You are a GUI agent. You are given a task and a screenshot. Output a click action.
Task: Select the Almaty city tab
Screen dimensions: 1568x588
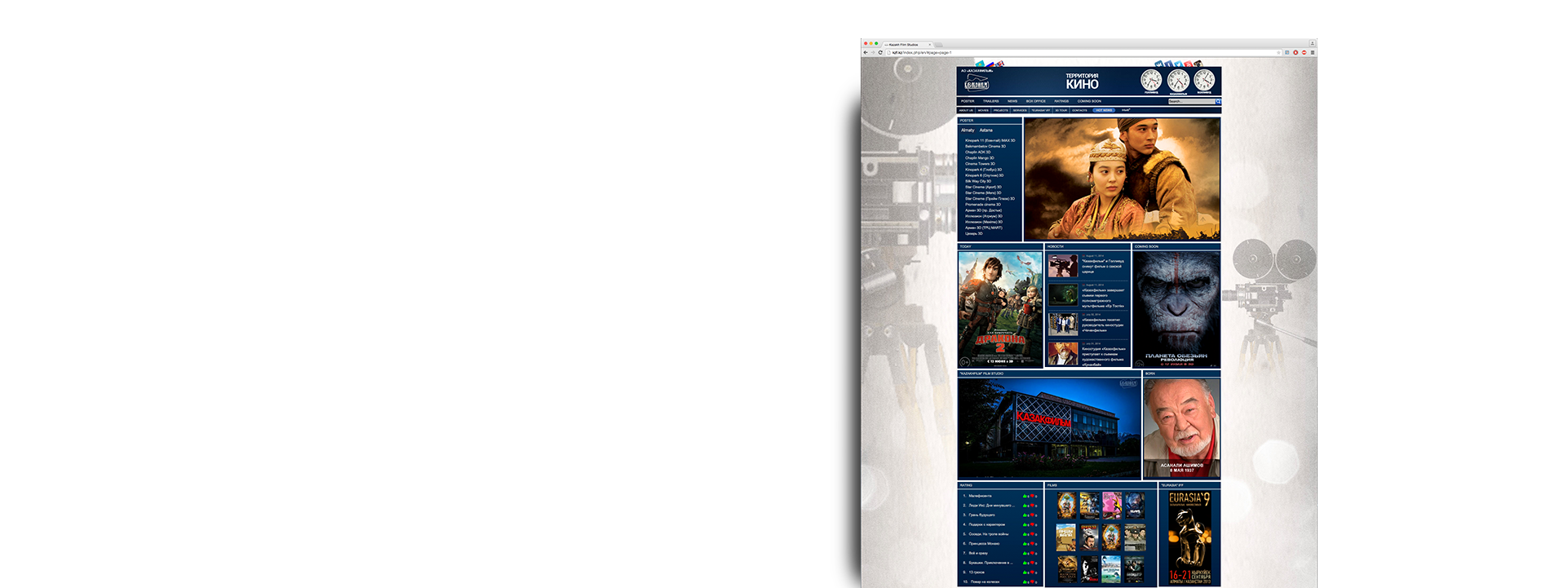pyautogui.click(x=968, y=130)
